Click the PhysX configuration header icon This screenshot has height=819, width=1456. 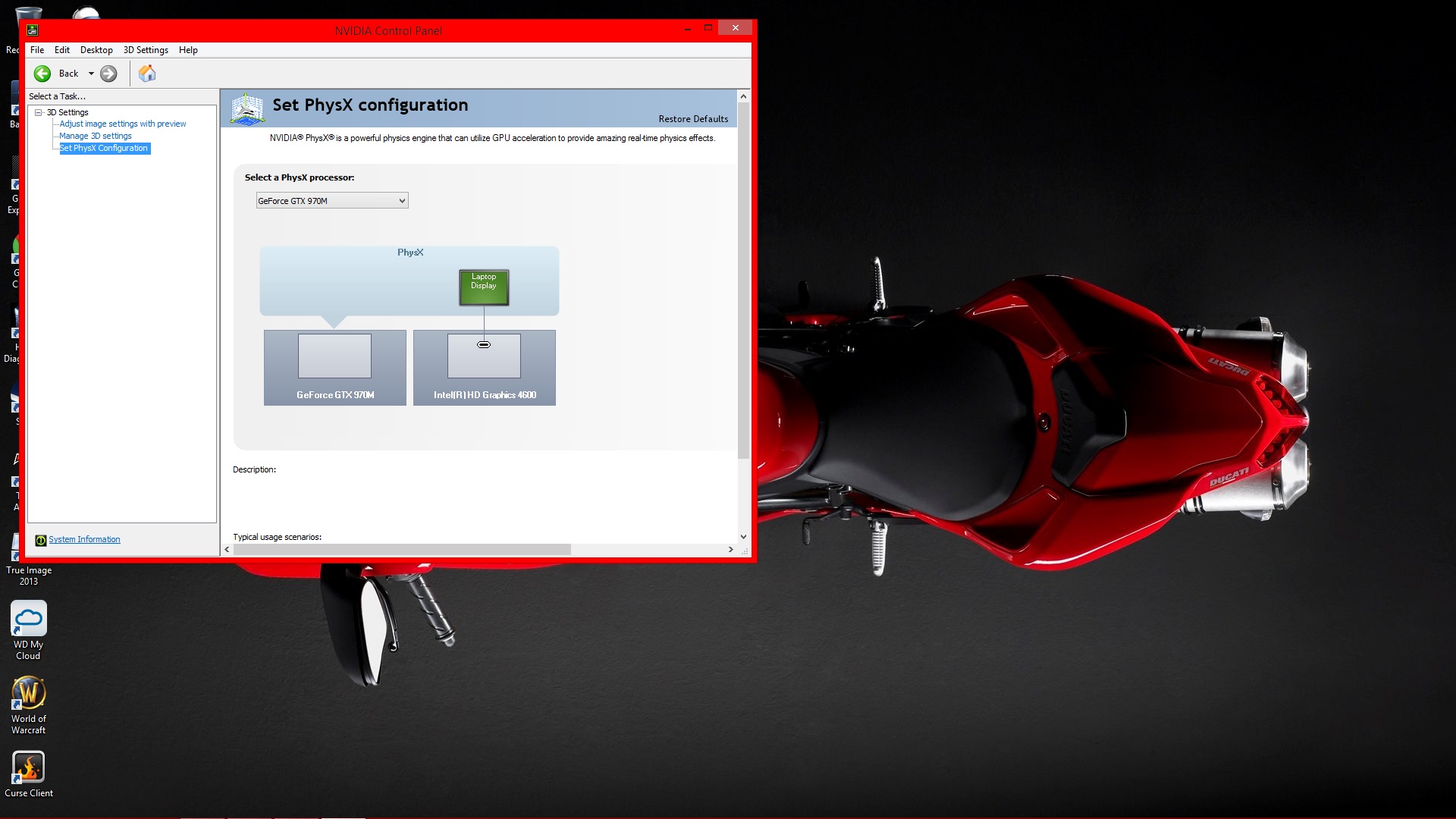point(247,109)
